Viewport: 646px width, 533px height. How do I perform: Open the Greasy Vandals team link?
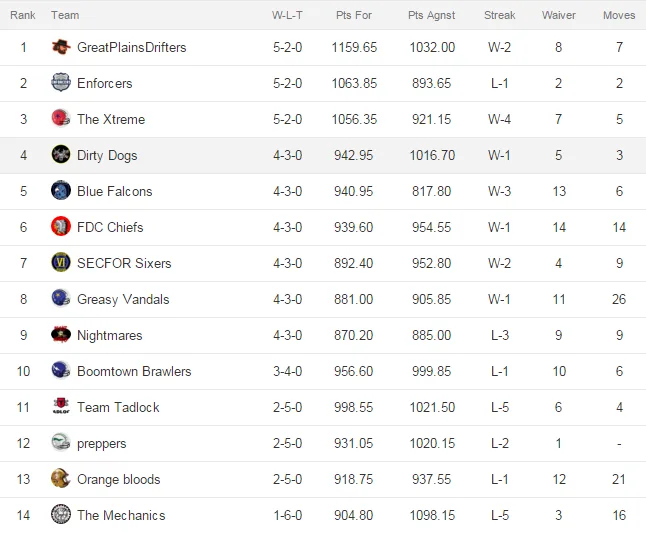click(x=123, y=299)
